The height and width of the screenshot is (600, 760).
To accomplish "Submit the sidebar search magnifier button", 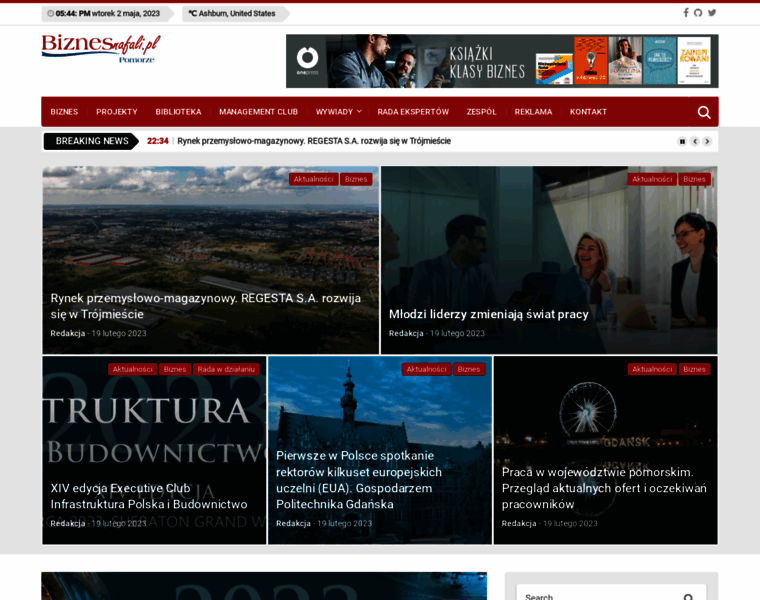I will (x=688, y=596).
